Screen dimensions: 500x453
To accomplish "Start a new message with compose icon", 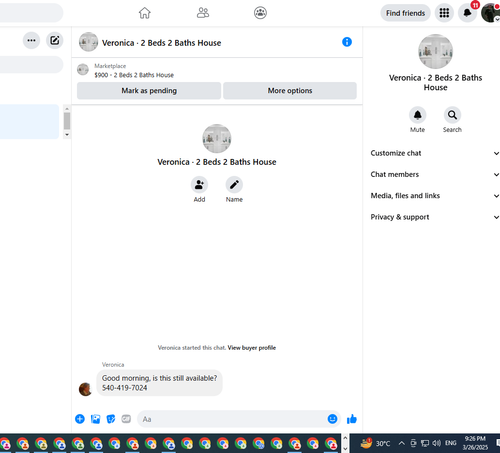I will click(55, 40).
